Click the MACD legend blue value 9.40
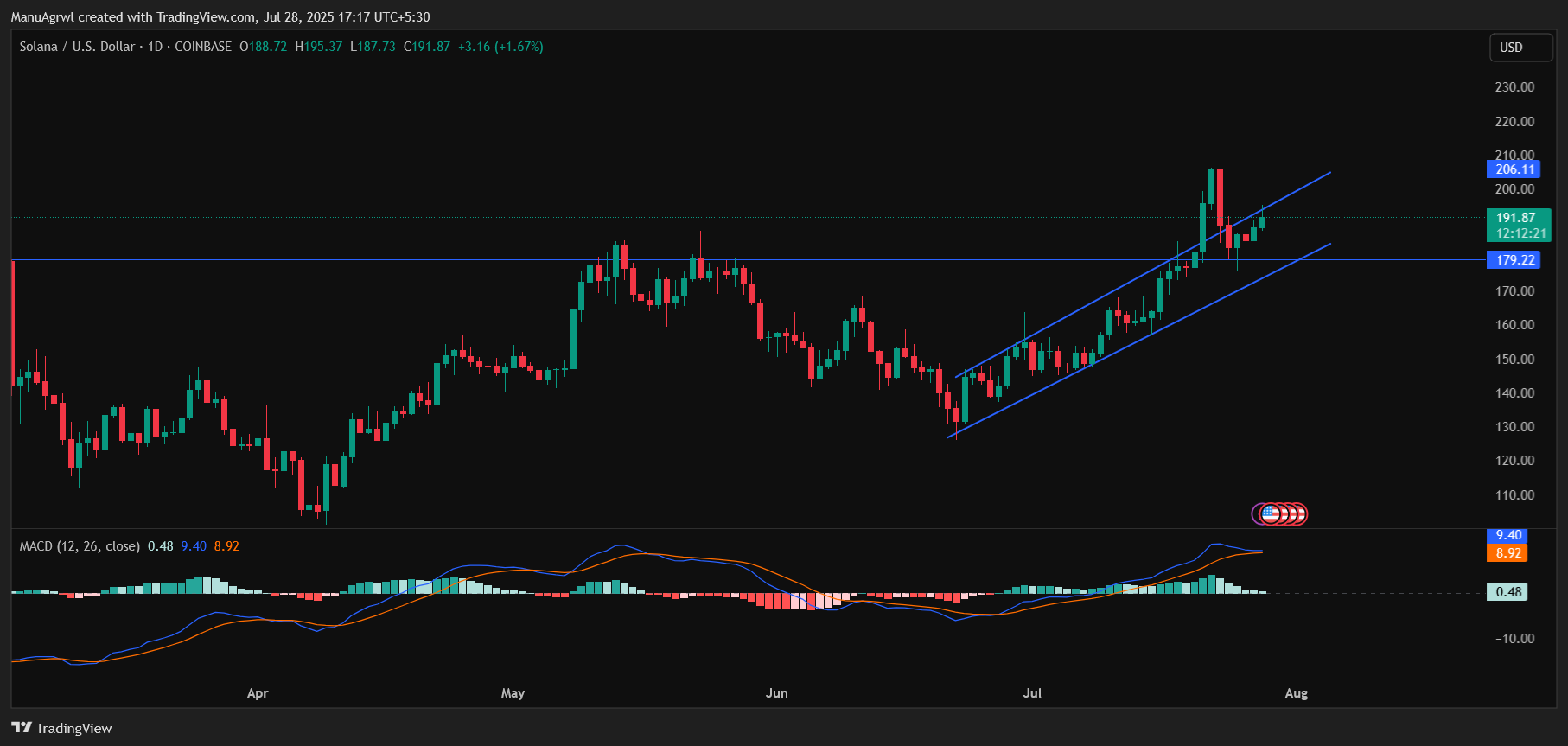Screen dimensions: 1568x746 click(194, 546)
